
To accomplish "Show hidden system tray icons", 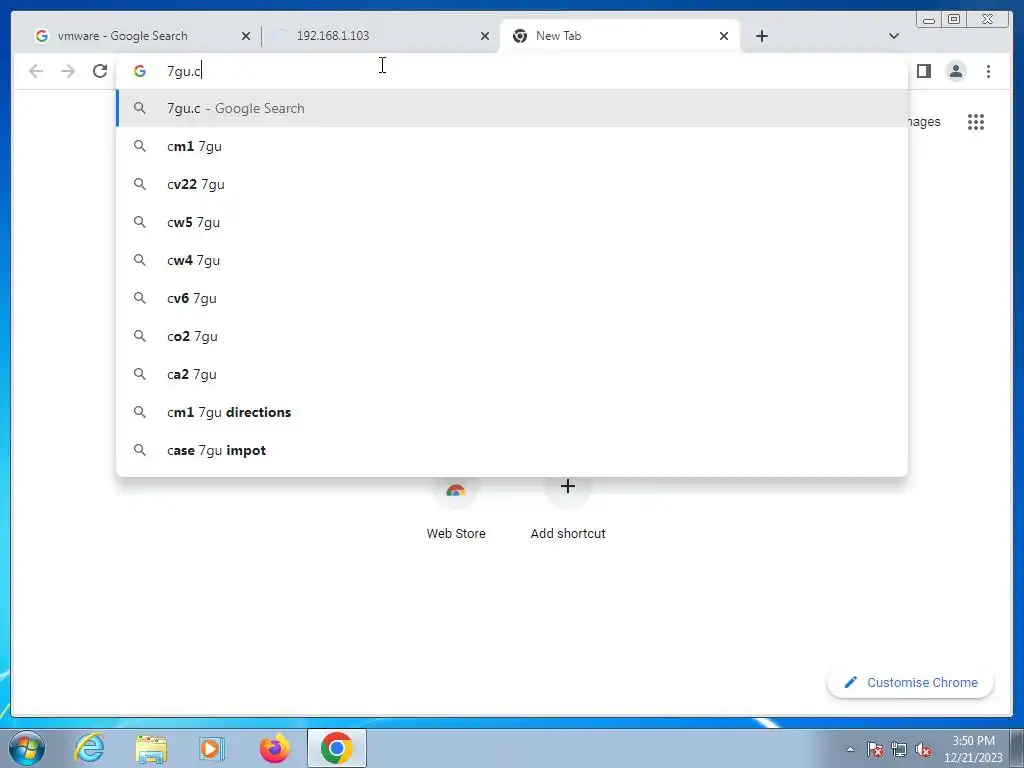I will point(850,749).
